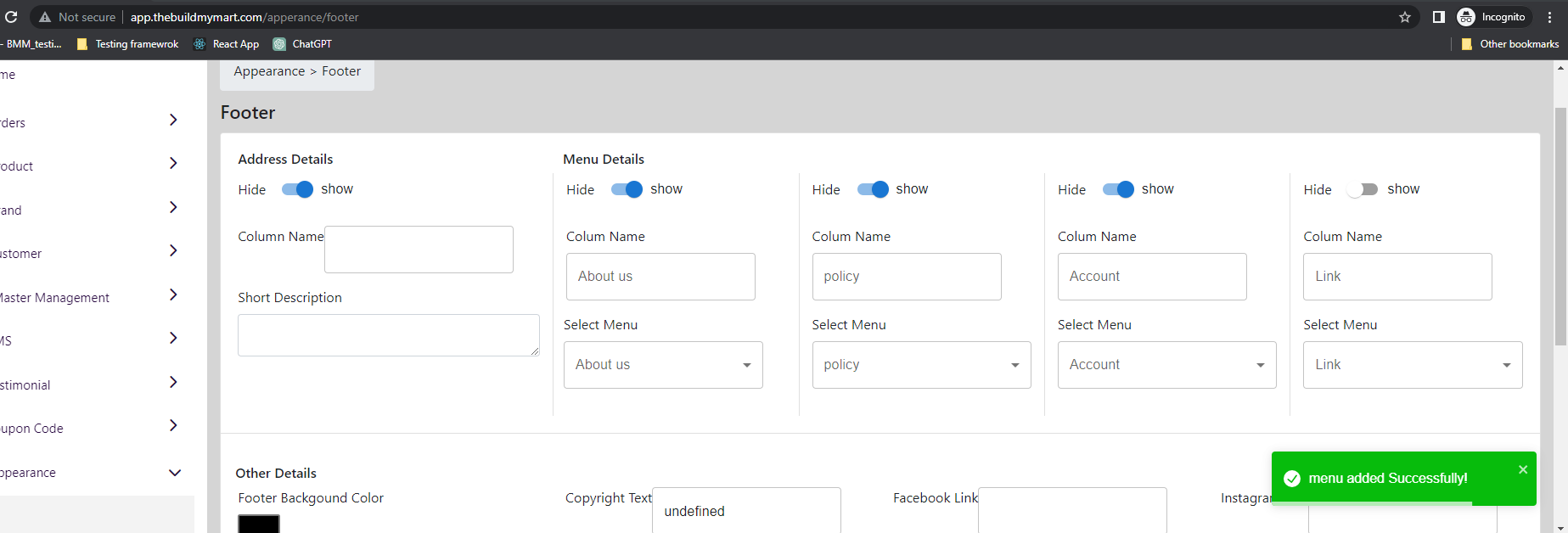
Task: Click the page vertical scrollbar thumb
Action: click(1560, 227)
